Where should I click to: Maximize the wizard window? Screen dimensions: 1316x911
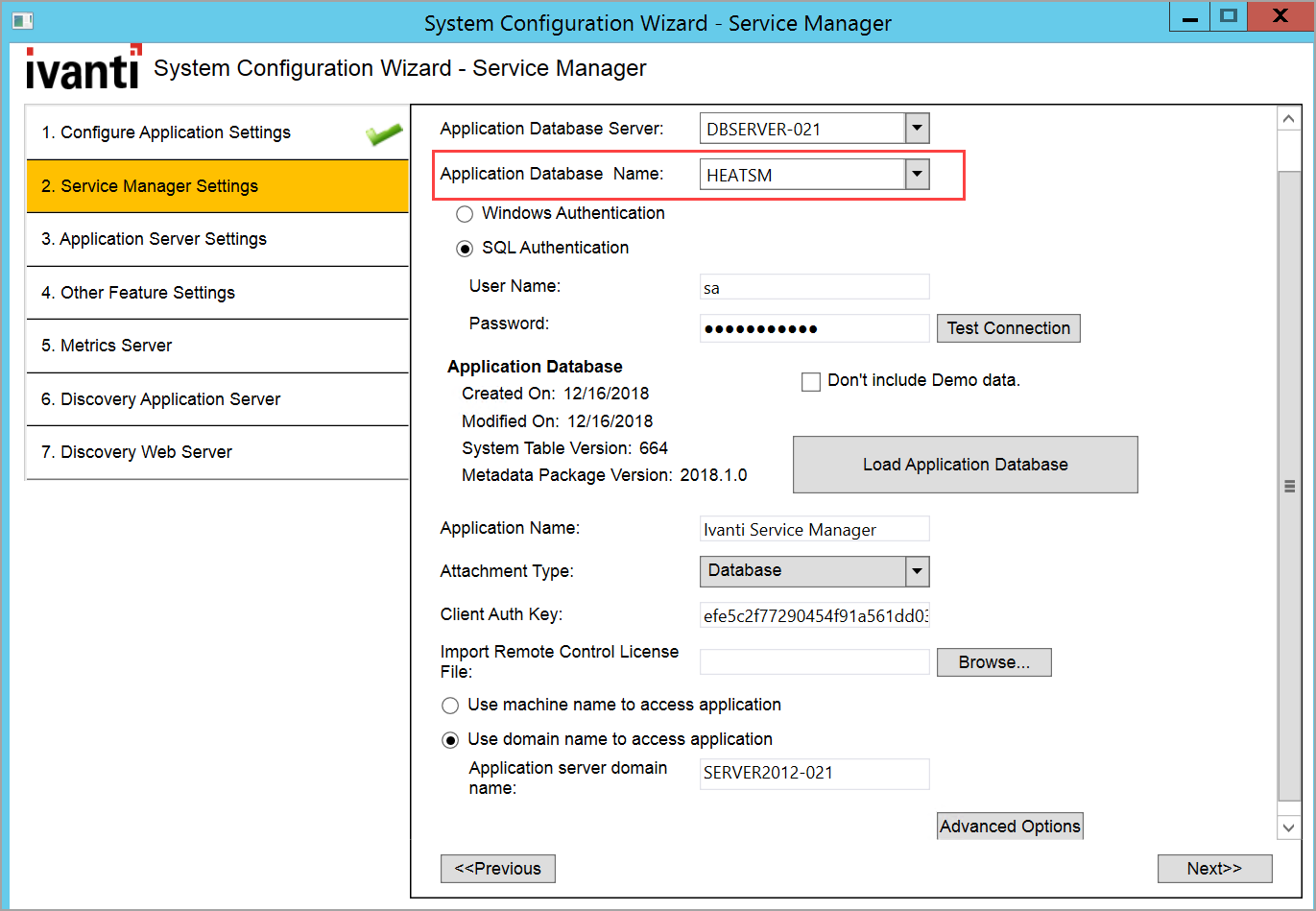pos(1228,17)
